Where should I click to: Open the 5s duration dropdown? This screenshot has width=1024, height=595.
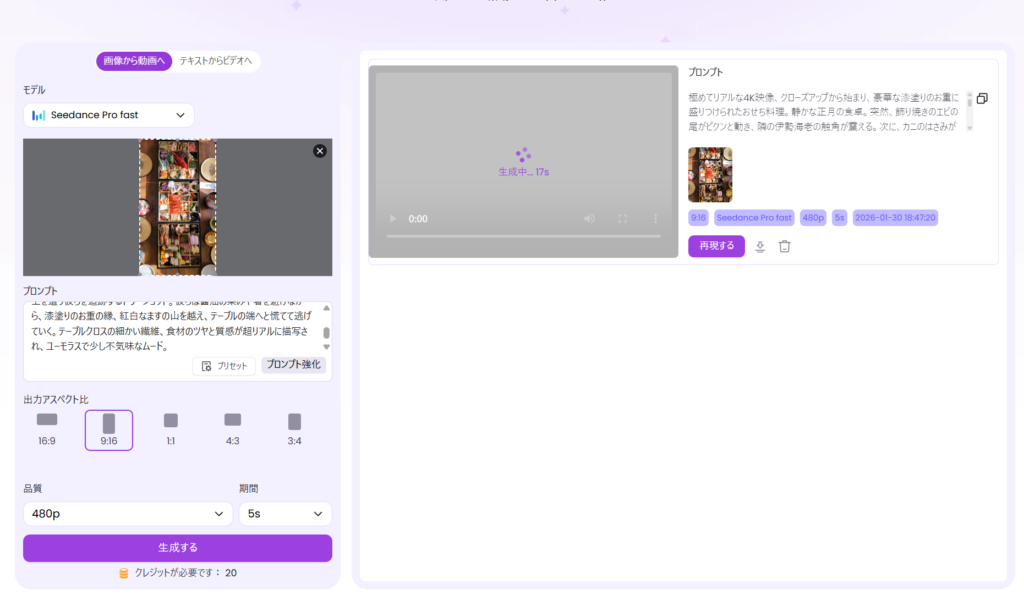pos(285,514)
